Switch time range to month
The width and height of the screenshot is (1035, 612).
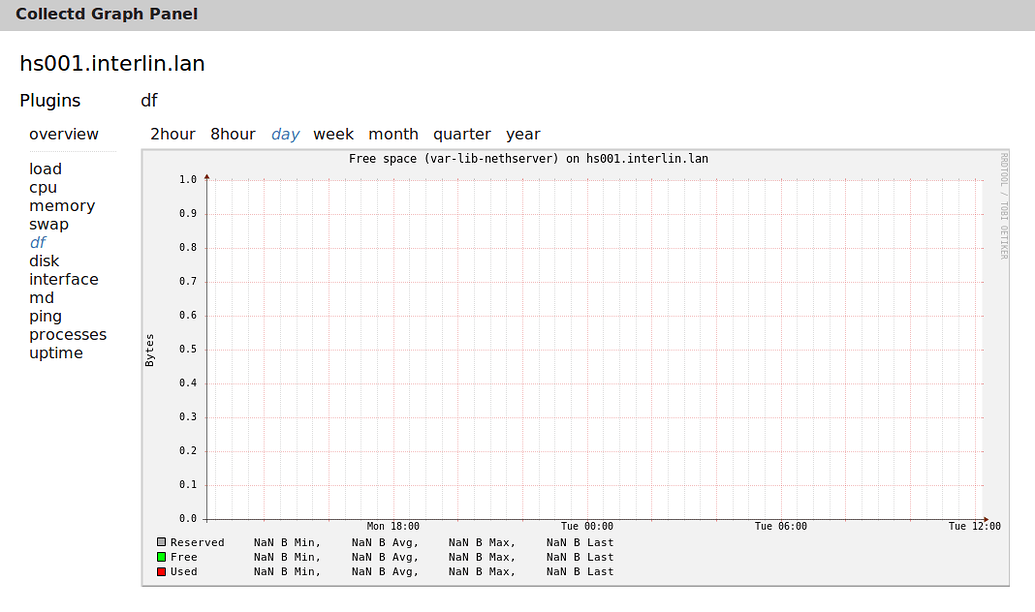[x=393, y=134]
